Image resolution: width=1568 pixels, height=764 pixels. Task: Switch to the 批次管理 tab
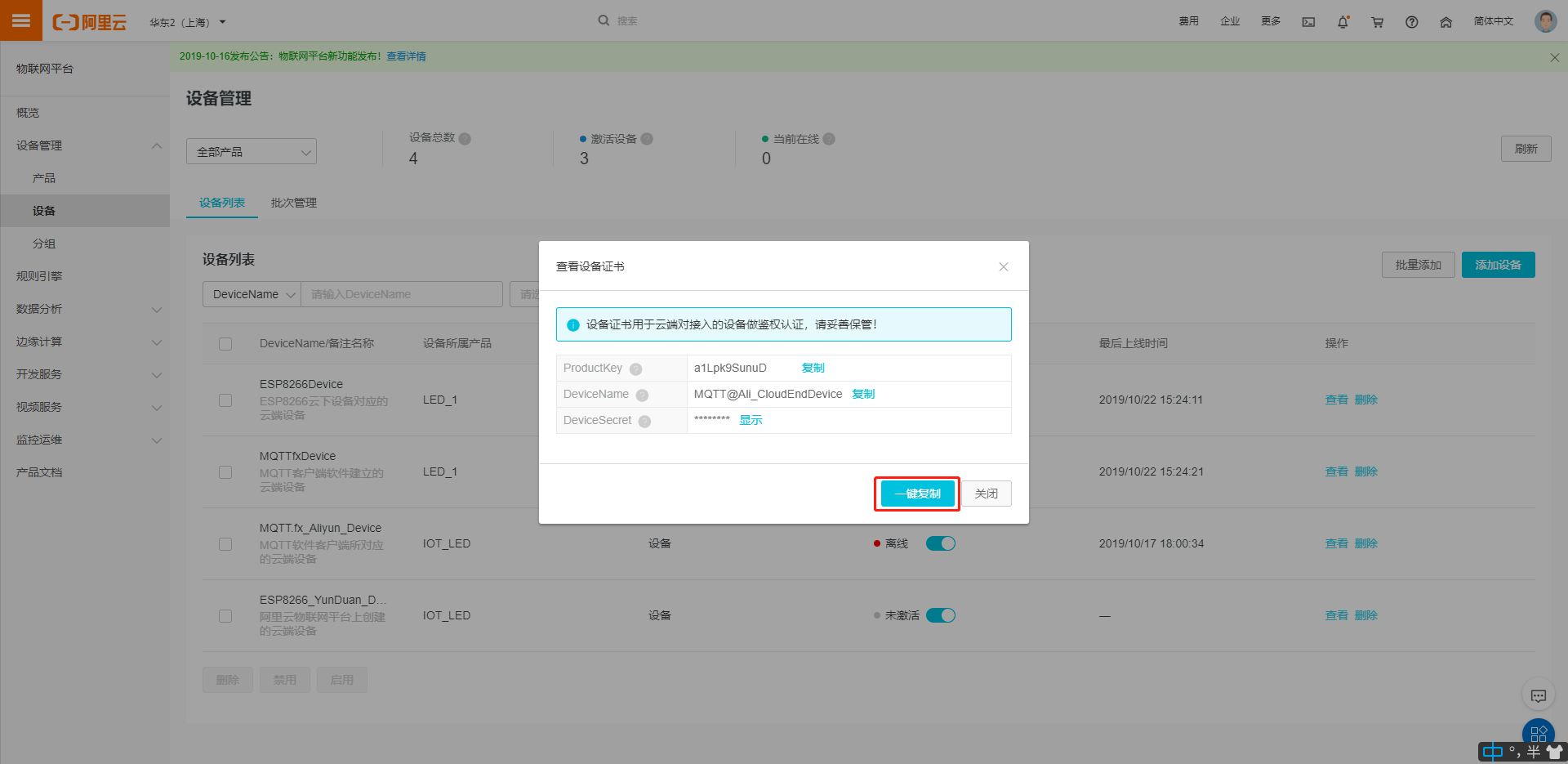pos(292,203)
